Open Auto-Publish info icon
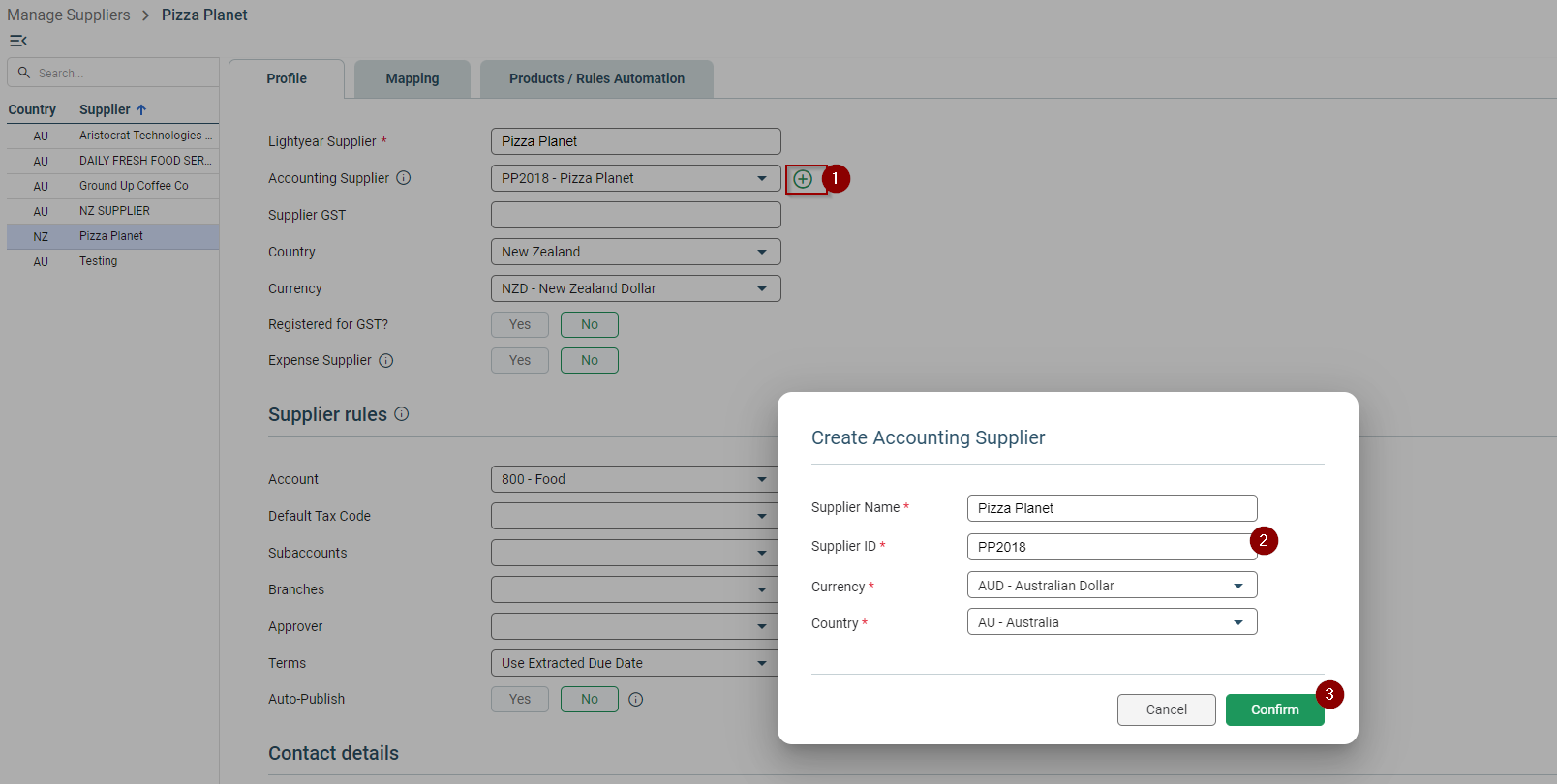This screenshot has height=784, width=1557. 636,699
